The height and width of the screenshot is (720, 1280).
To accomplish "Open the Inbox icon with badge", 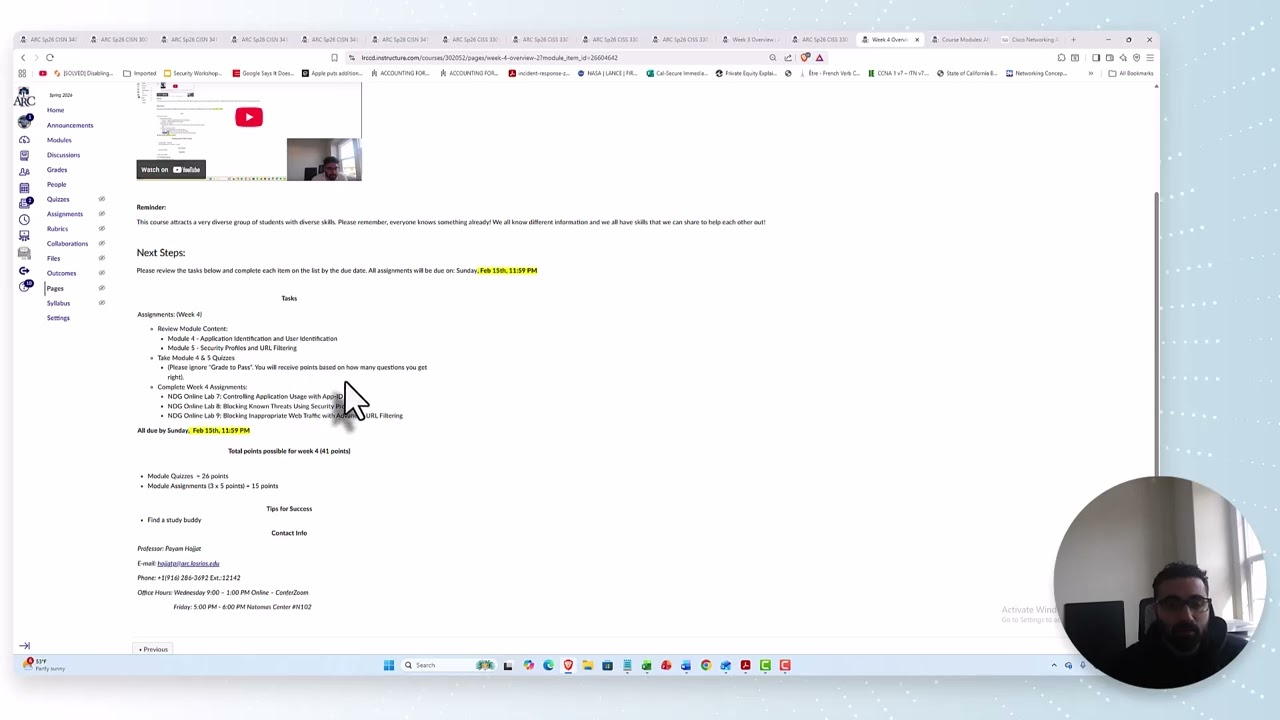I will tap(24, 203).
